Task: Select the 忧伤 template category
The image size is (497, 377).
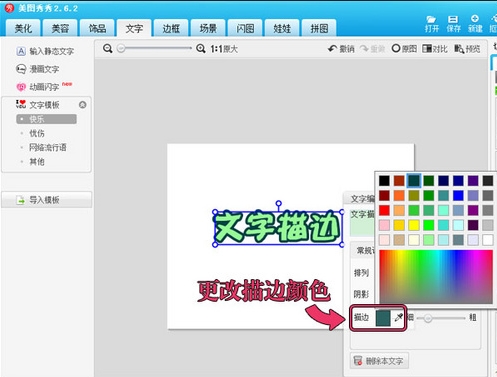Action: pyautogui.click(x=37, y=133)
